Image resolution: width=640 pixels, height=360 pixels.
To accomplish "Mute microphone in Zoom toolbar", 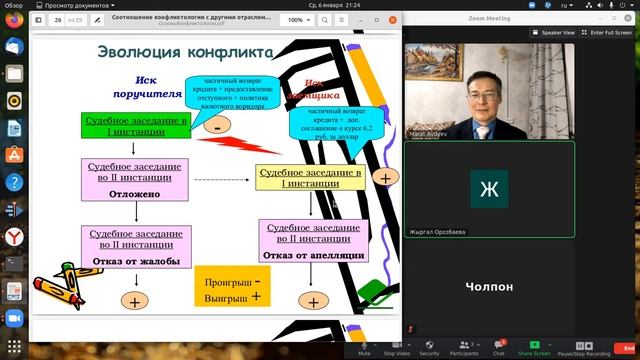I will pyautogui.click(x=364, y=349).
